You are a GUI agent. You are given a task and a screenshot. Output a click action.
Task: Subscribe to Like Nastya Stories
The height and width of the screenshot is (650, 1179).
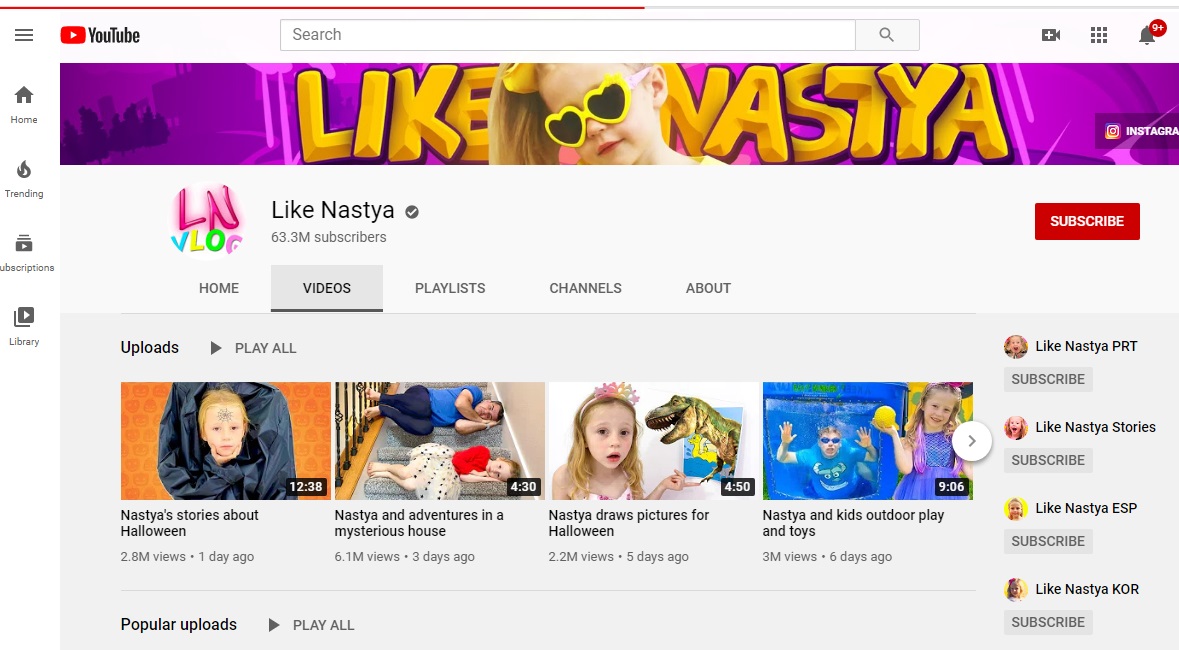[x=1048, y=460]
